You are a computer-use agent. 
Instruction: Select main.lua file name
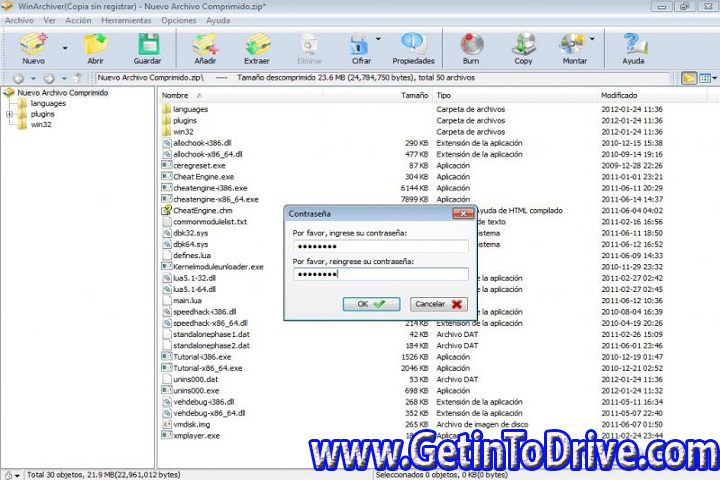tap(187, 300)
